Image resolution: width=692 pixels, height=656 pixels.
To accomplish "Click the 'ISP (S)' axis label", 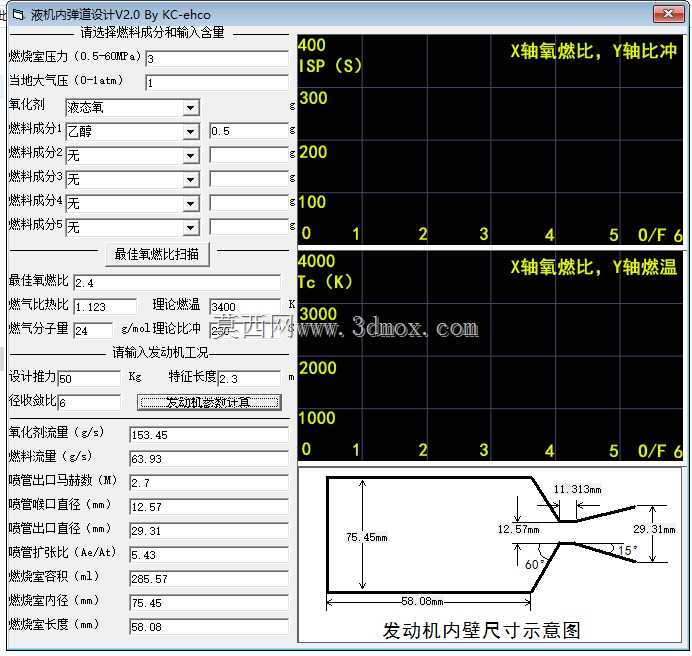I will tap(330, 66).
